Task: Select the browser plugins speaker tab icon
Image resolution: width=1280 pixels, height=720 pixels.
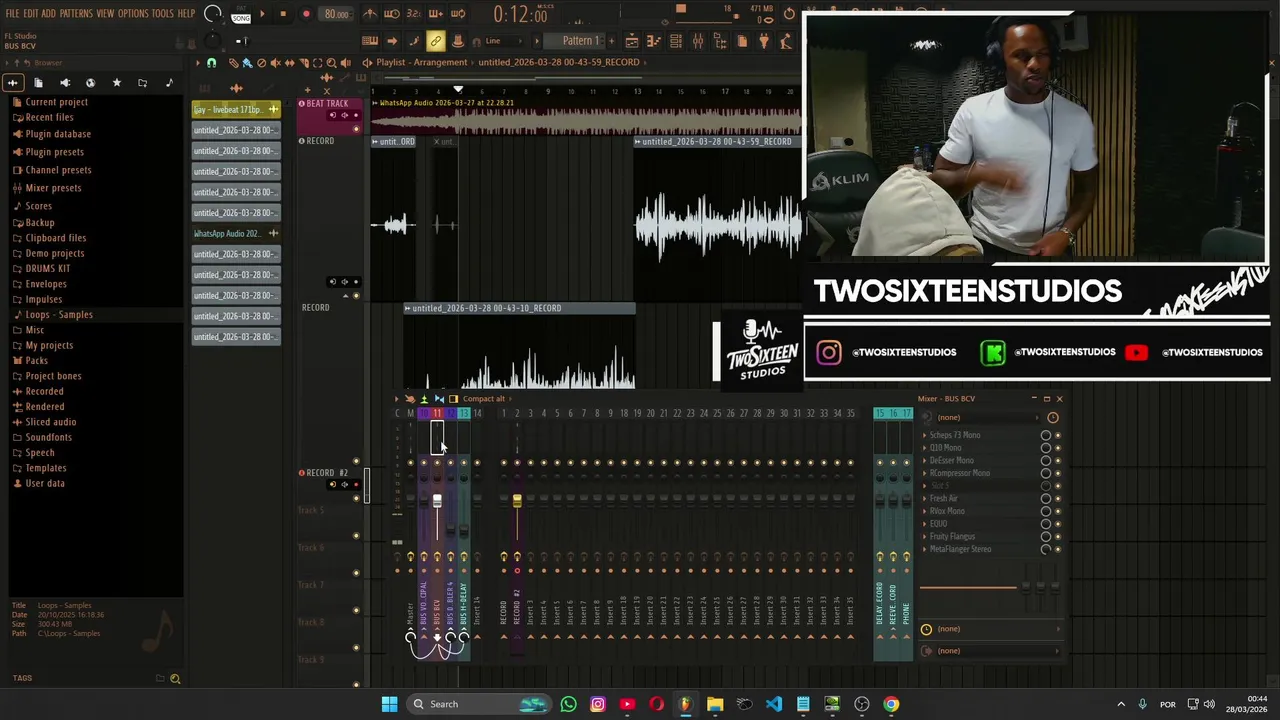Action: [x=64, y=83]
